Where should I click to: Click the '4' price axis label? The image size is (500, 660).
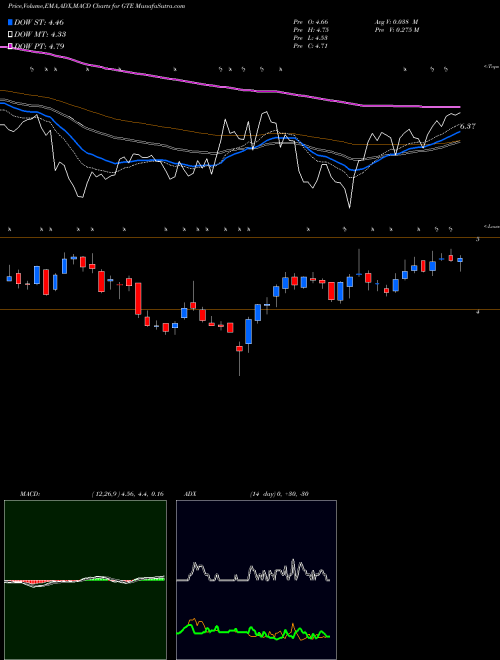click(x=477, y=312)
